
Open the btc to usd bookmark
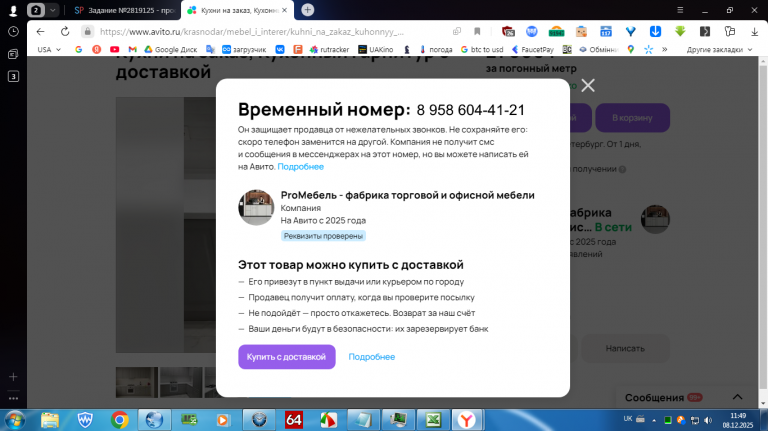(482, 49)
